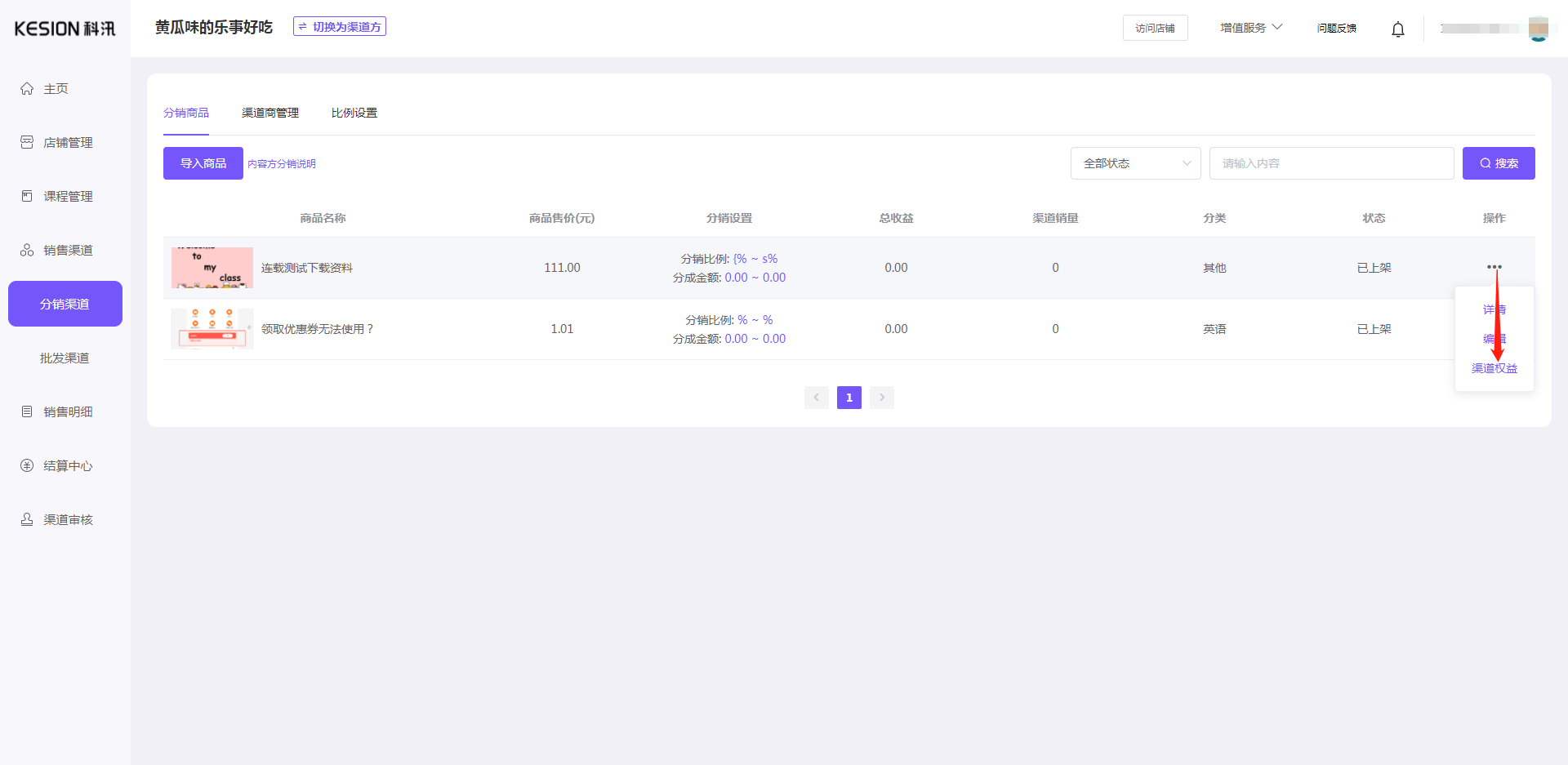The width and height of the screenshot is (1568, 765).
Task: Select 渠道权益 from the popup menu
Action: pyautogui.click(x=1494, y=368)
